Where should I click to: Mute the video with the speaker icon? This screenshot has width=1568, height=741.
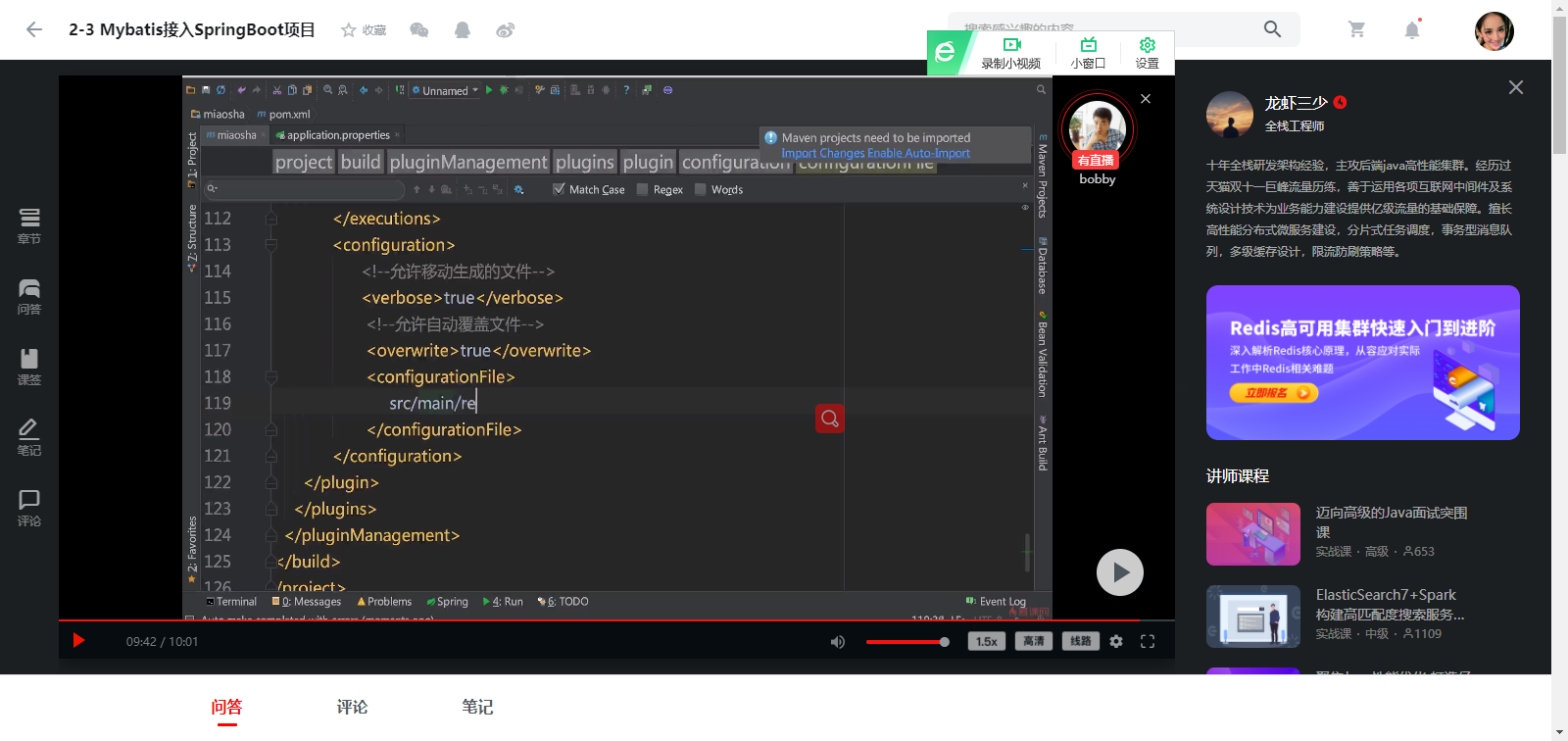click(x=838, y=642)
